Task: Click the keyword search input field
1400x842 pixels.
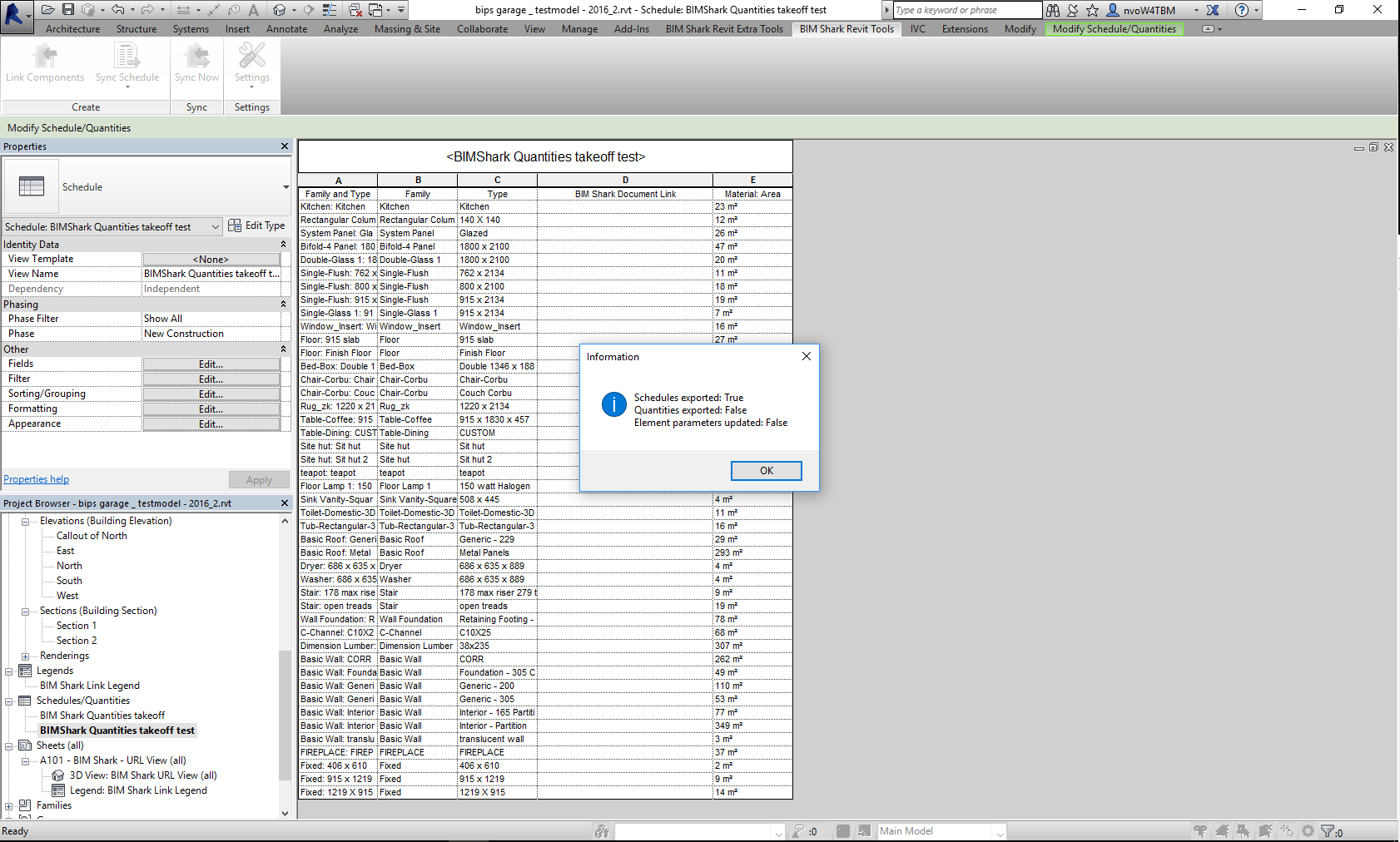Action: 966,9
